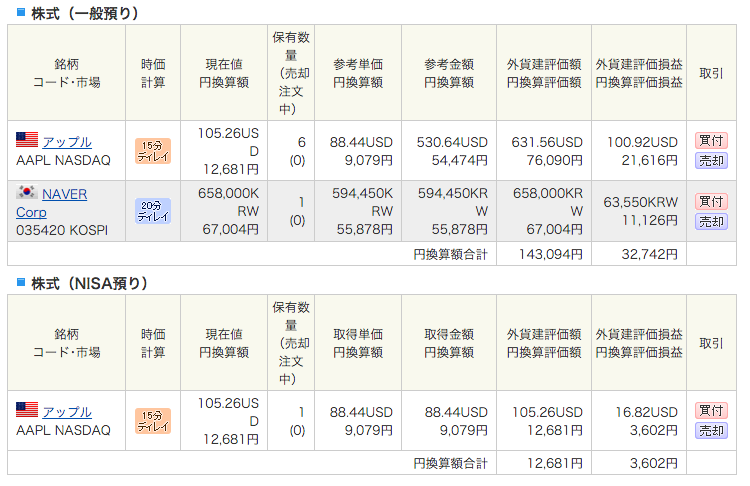Image resolution: width=750 pixels, height=486 pixels.
Task: Click US flag icon in 一般預り Apple row
Action: (27, 140)
